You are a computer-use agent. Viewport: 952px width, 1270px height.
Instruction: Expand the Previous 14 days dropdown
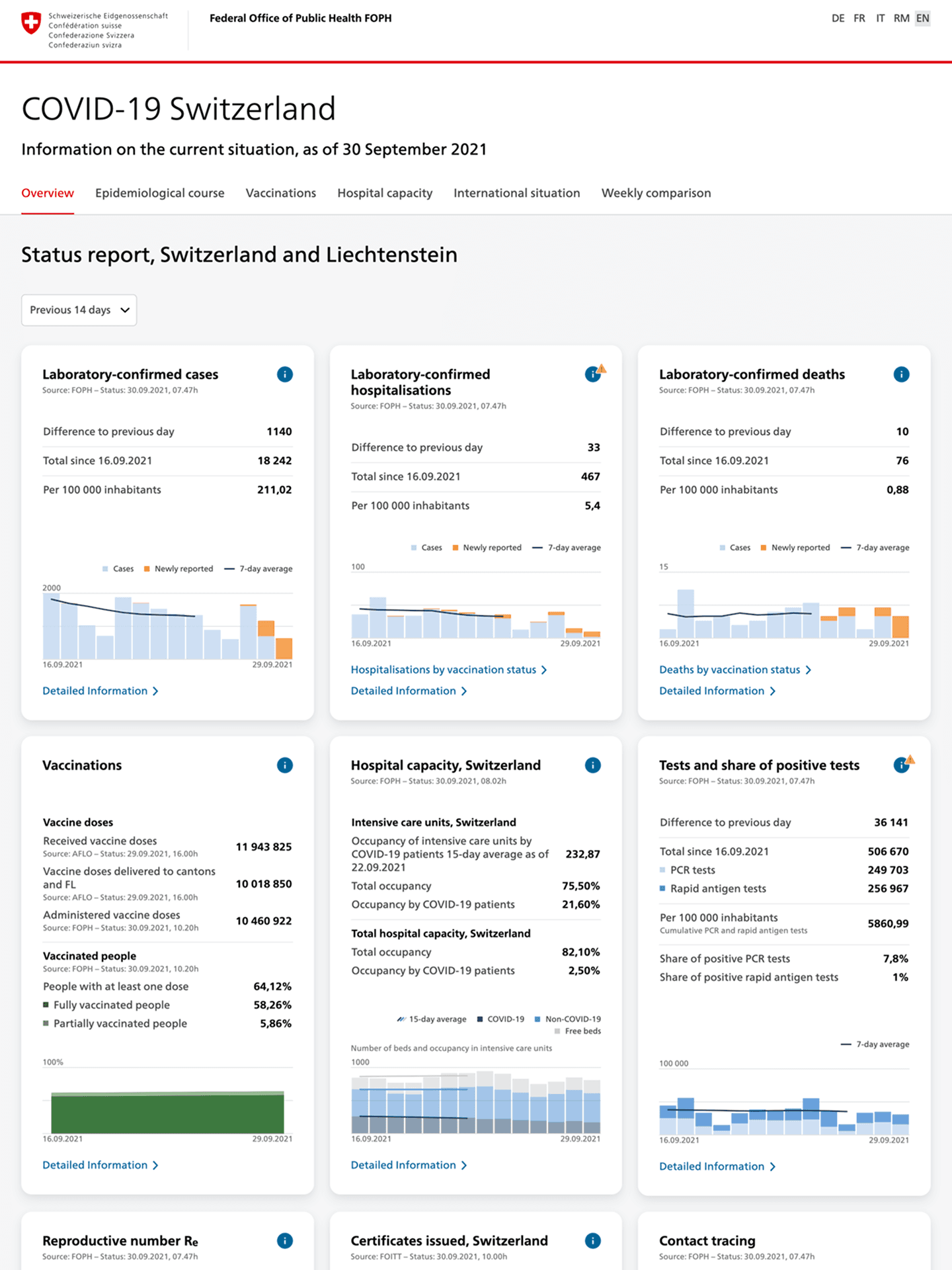click(79, 310)
